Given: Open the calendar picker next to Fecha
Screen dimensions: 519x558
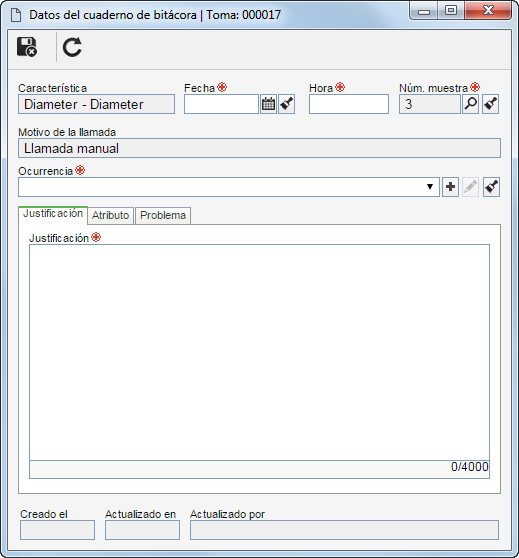Looking at the screenshot, I should tap(268, 104).
